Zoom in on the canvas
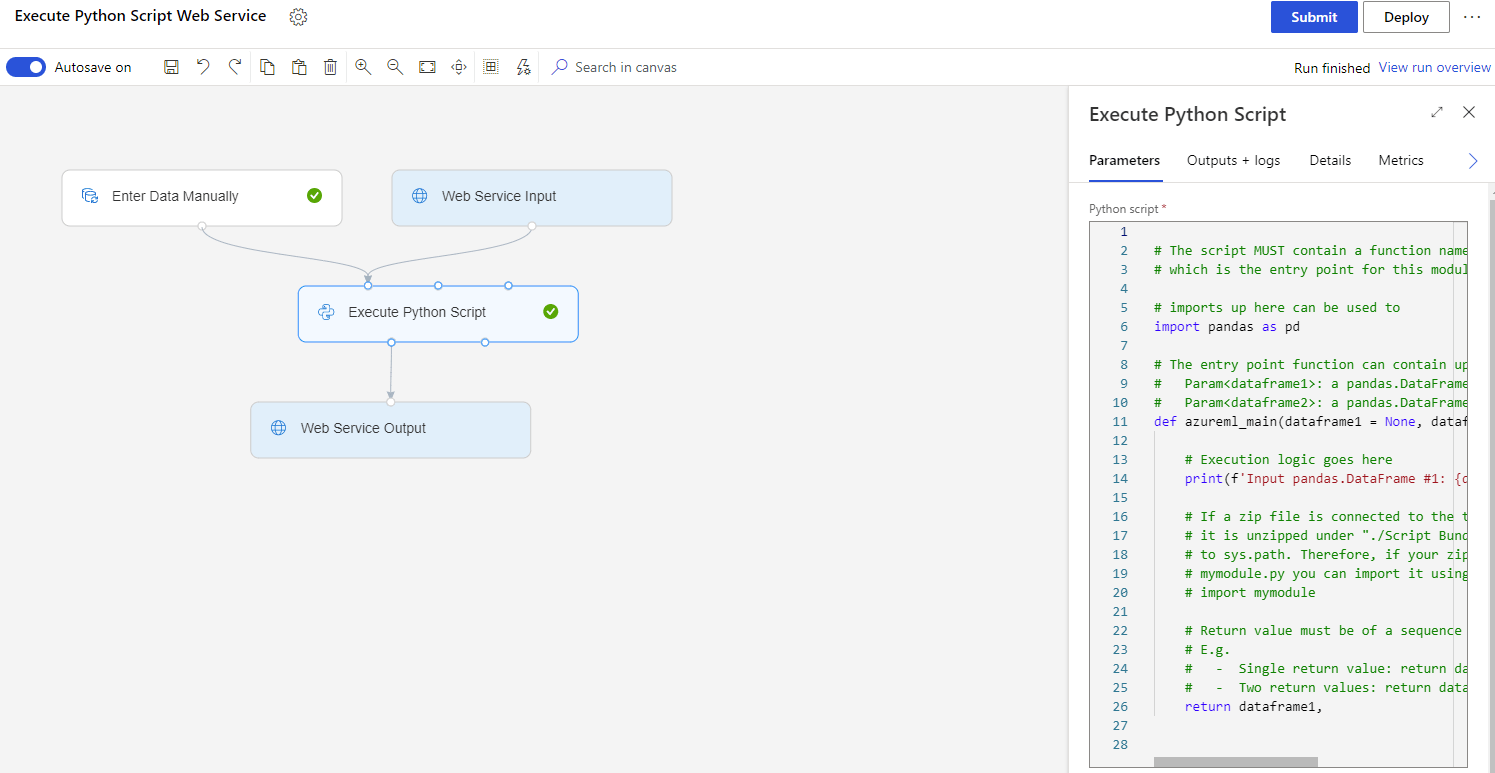 pos(363,67)
